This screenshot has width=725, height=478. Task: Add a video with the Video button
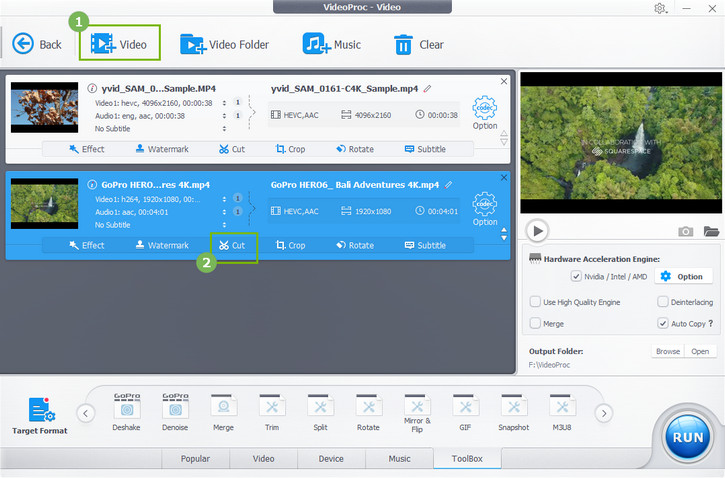pyautogui.click(x=119, y=44)
